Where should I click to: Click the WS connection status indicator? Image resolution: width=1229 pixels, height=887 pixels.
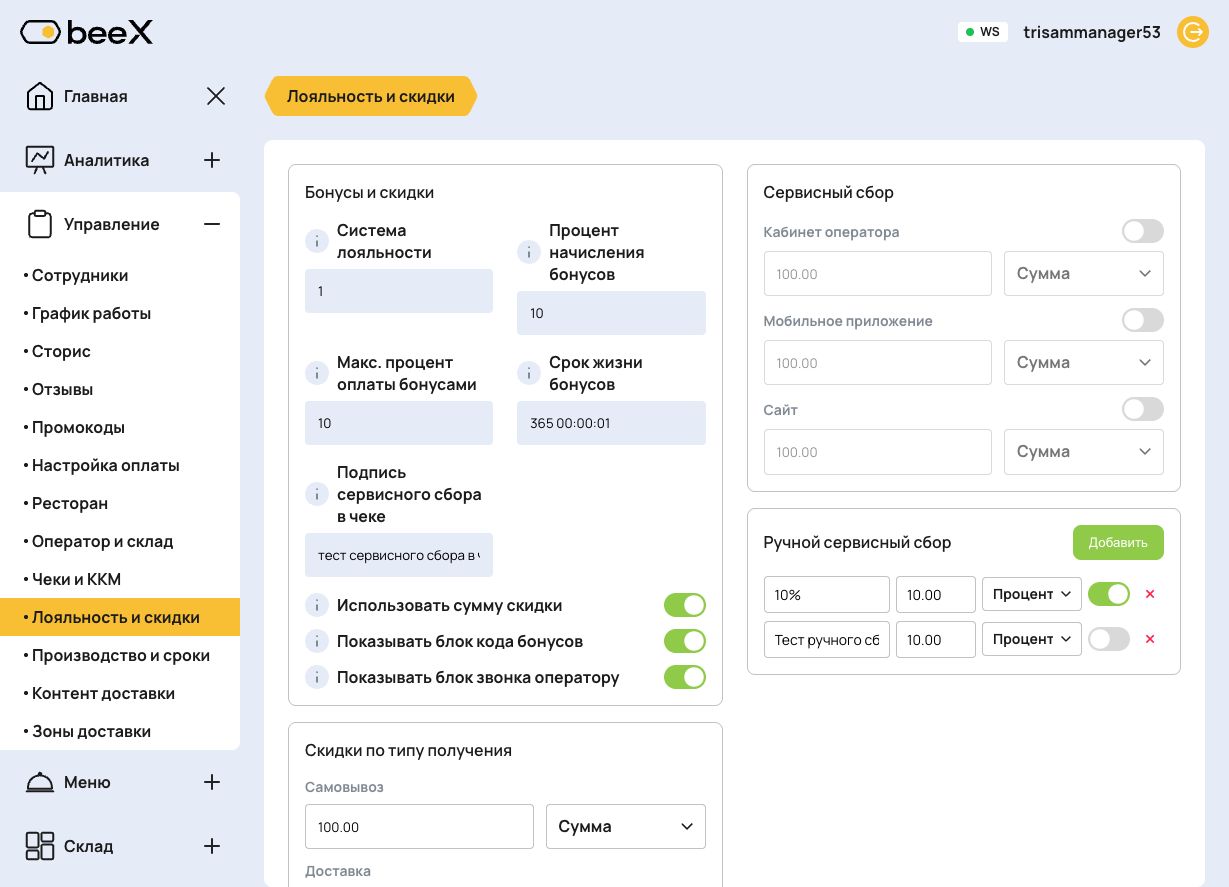point(982,32)
